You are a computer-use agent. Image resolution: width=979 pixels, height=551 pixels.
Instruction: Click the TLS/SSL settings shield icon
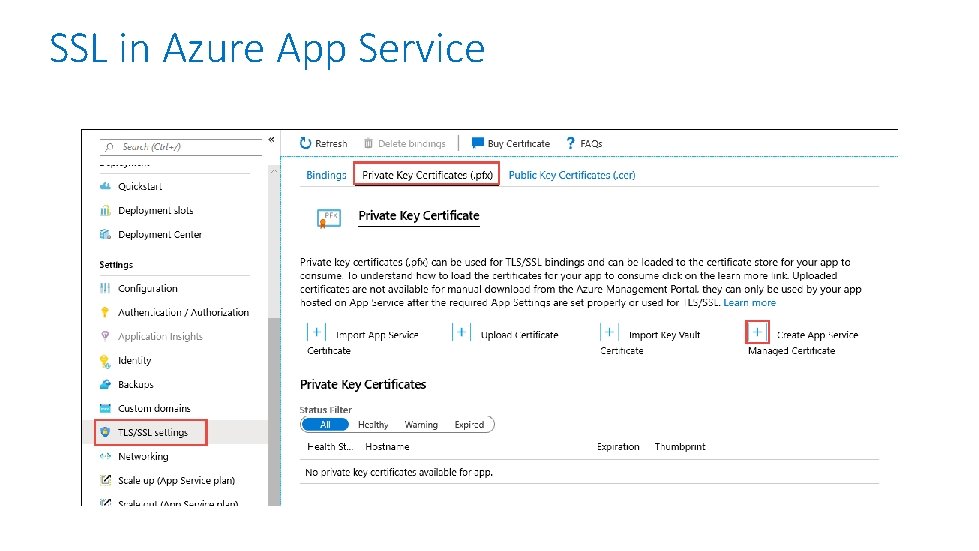[x=106, y=432]
